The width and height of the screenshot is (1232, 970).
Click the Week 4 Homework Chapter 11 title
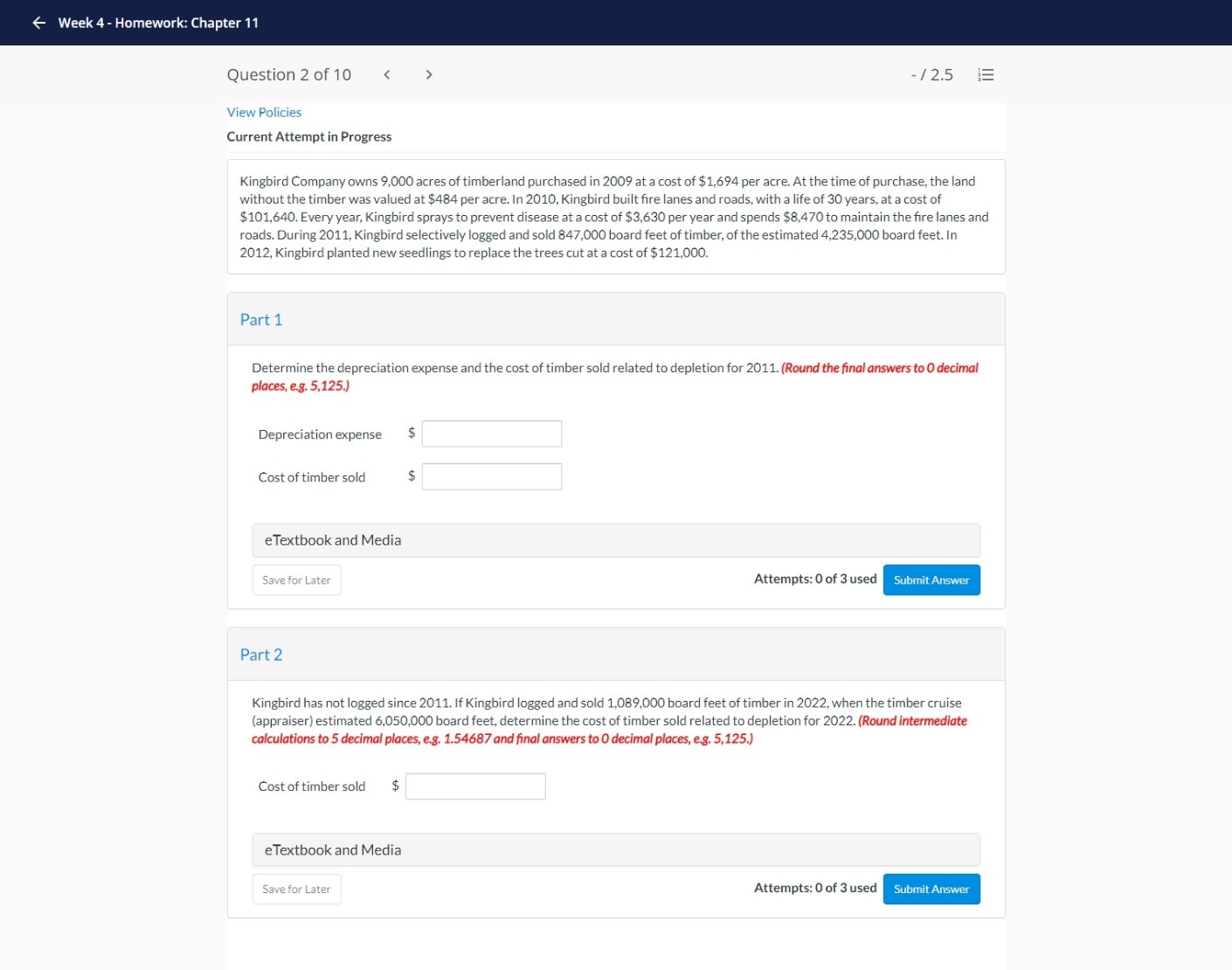tap(158, 23)
